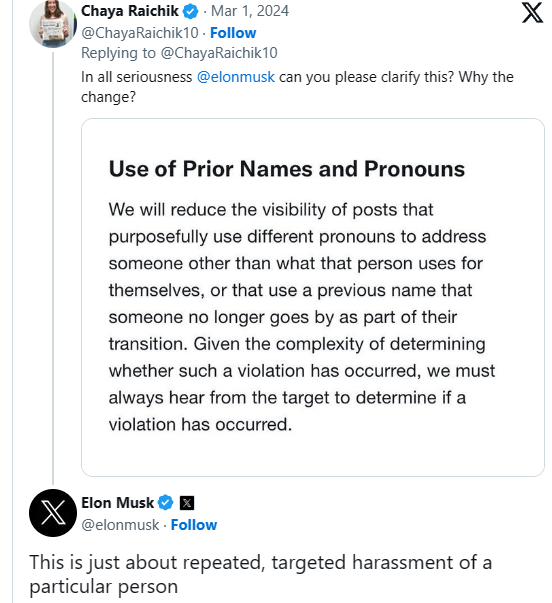Follow Elon Musk
Viewport: 552px width, 603px height.
click(x=194, y=525)
